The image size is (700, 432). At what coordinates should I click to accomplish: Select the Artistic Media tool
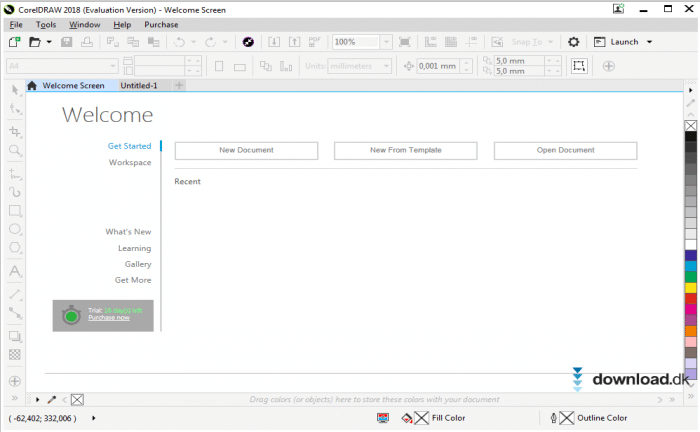pyautogui.click(x=15, y=192)
